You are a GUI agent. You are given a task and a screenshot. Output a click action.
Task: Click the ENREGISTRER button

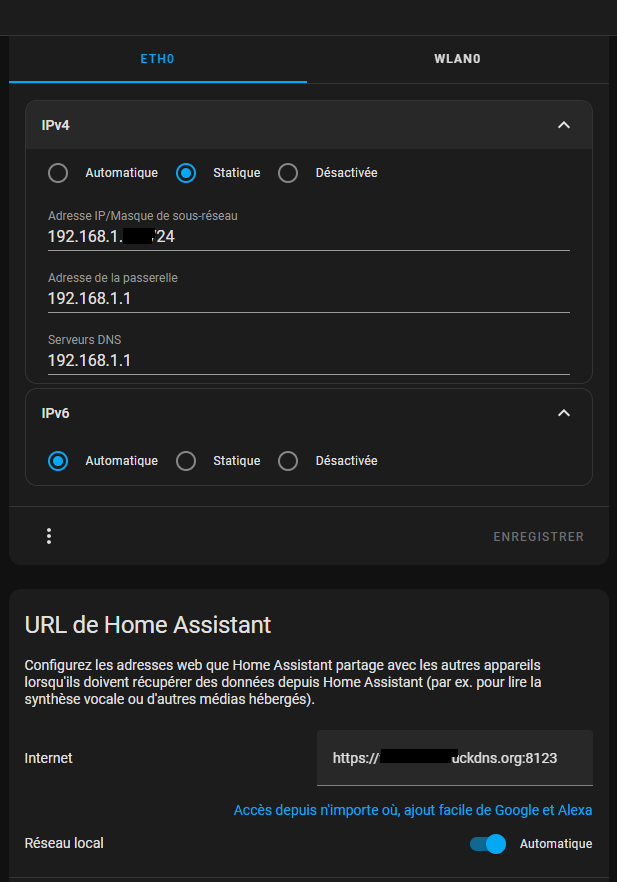[538, 537]
